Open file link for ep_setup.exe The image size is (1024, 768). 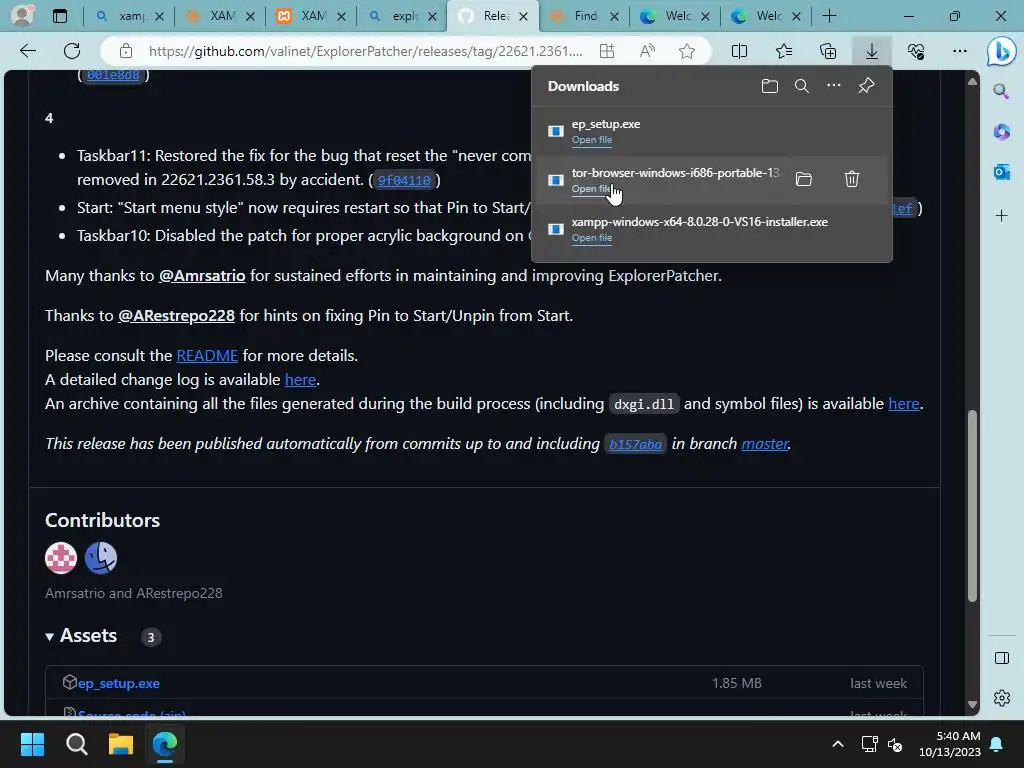[592, 140]
